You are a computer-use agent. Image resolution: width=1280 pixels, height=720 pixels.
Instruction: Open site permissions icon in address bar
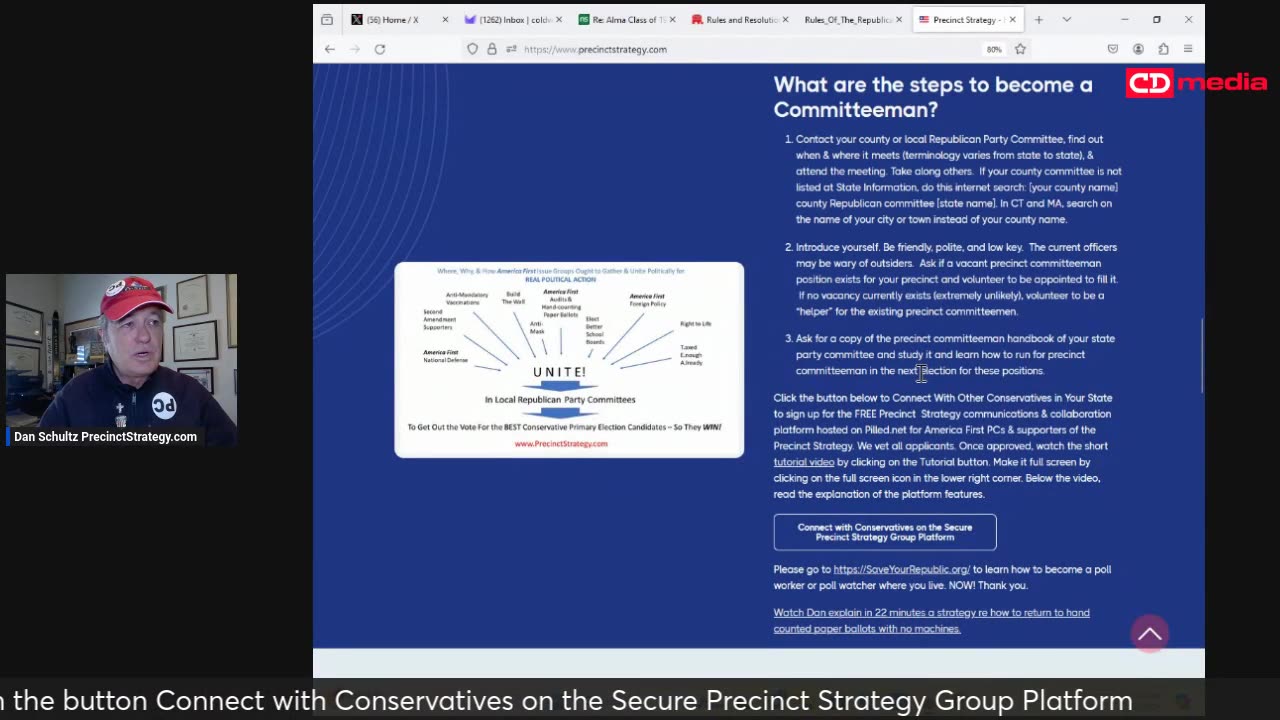tap(511, 49)
